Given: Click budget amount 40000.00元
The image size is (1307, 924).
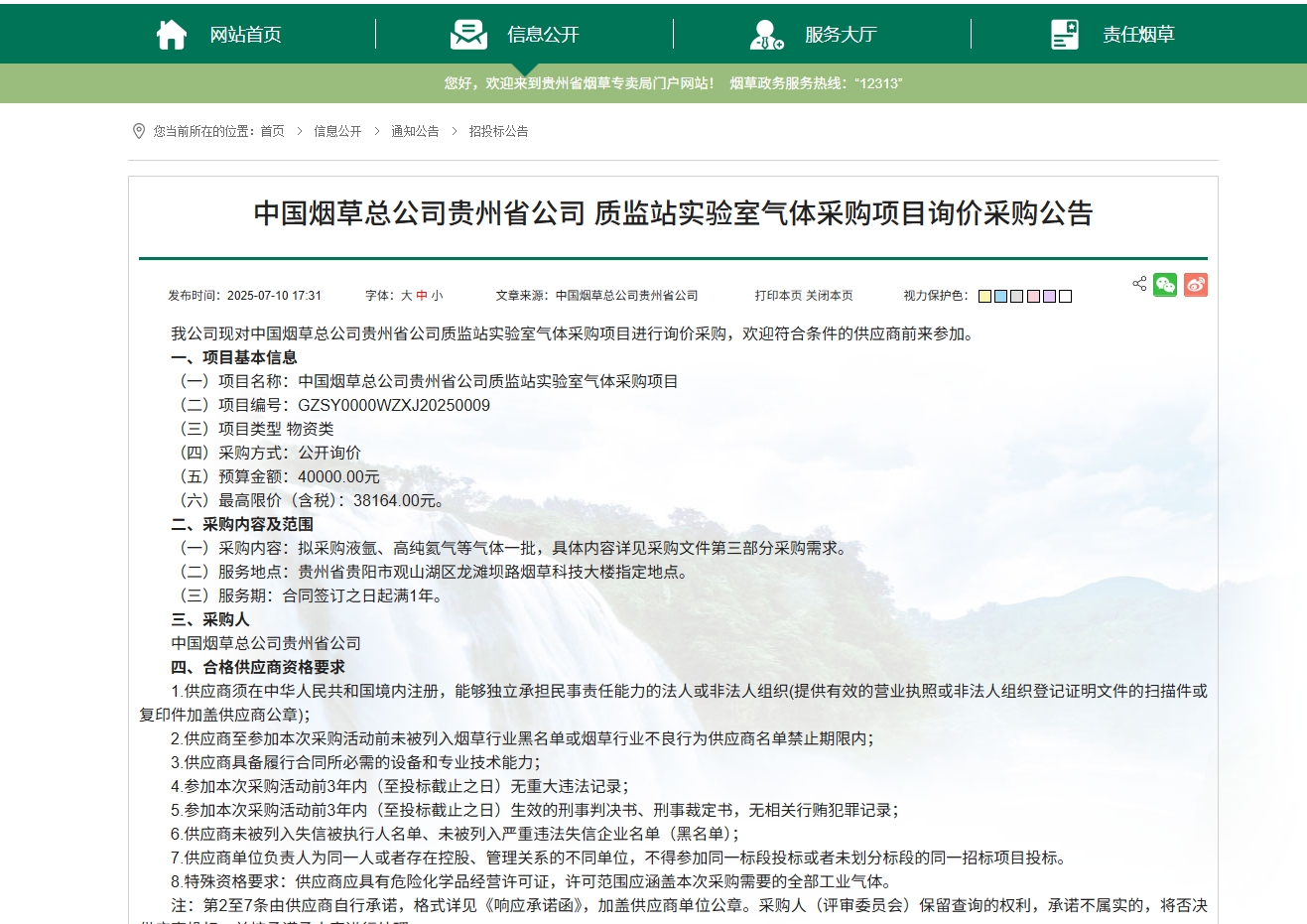Looking at the screenshot, I should (x=338, y=476).
